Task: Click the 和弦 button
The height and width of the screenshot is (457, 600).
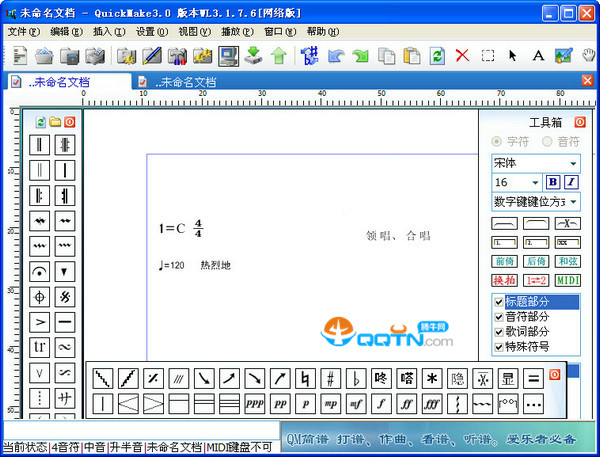Action: click(x=568, y=261)
